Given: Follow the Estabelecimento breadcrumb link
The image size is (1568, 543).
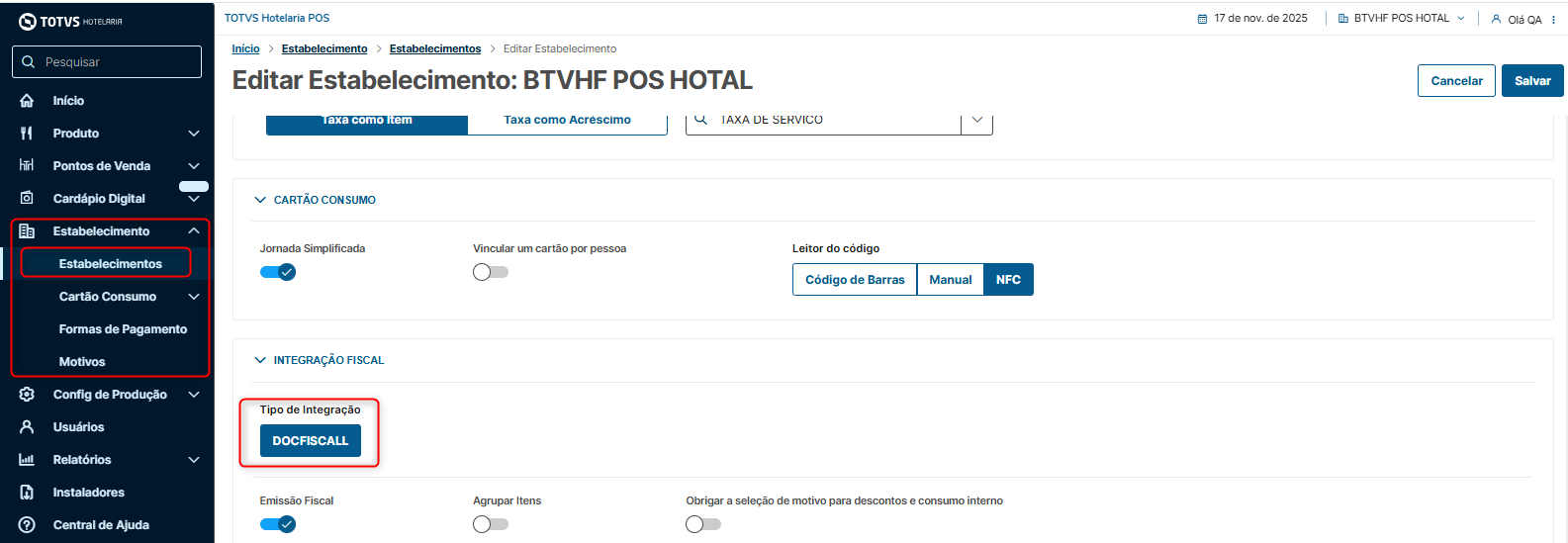Looking at the screenshot, I should click(324, 48).
